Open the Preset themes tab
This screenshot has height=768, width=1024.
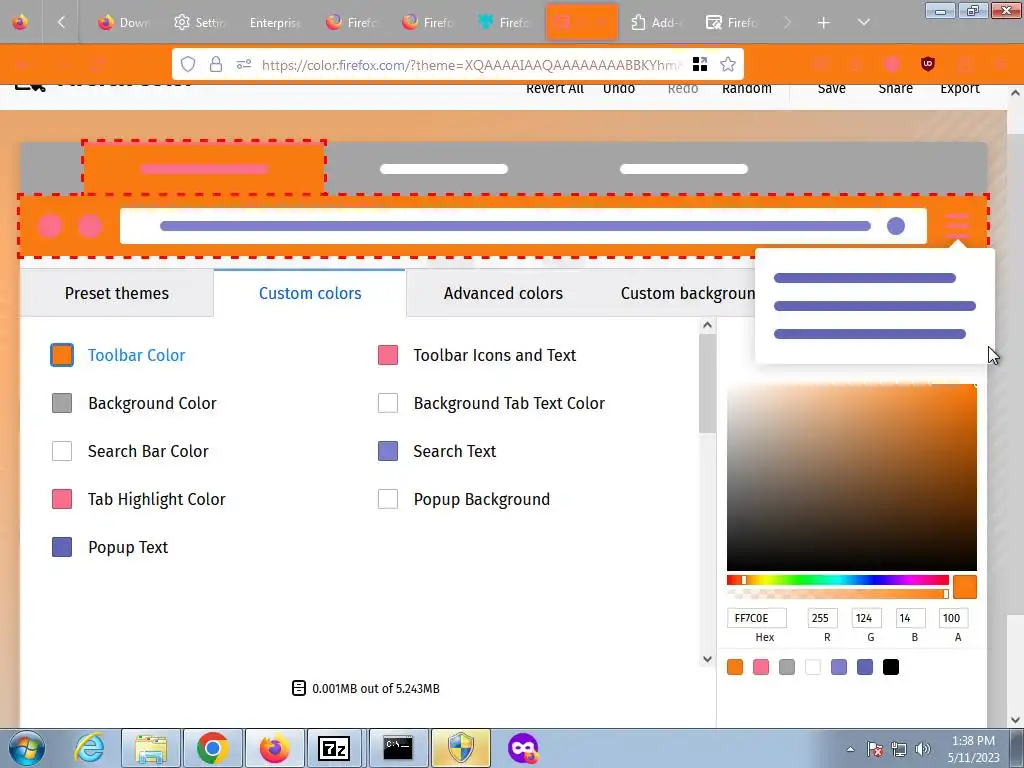click(x=117, y=293)
